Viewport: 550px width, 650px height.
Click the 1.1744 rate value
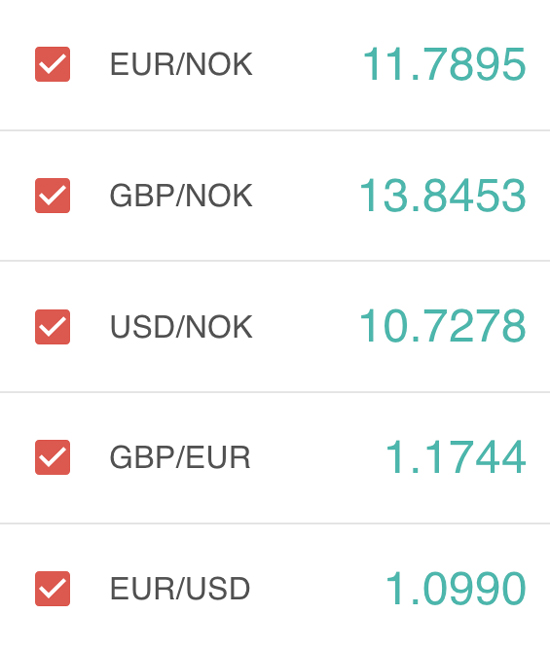456,457
